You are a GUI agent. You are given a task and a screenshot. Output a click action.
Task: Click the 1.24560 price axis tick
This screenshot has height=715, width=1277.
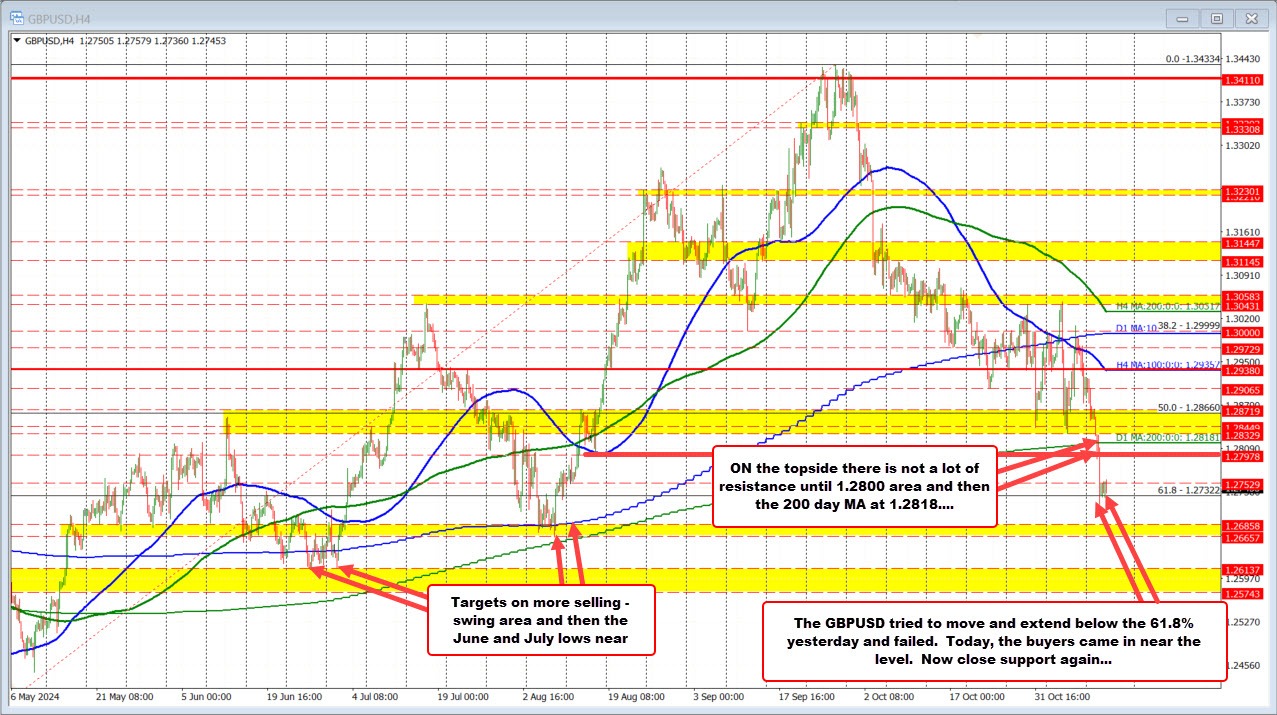(1243, 665)
